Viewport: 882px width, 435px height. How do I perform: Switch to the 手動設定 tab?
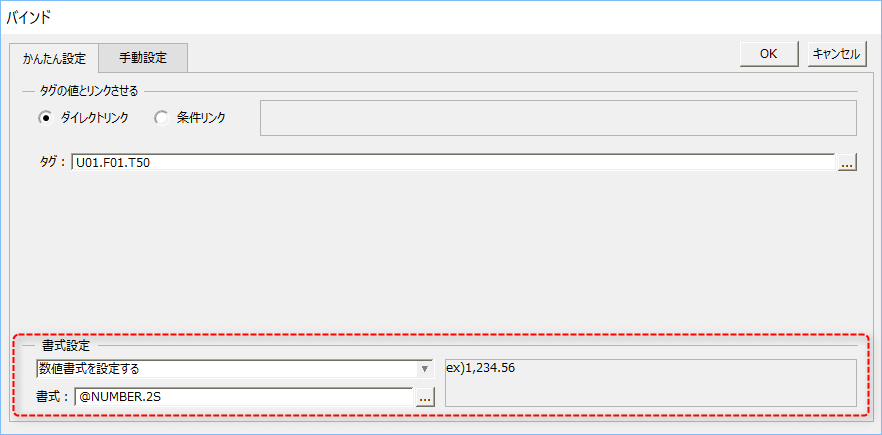click(143, 58)
